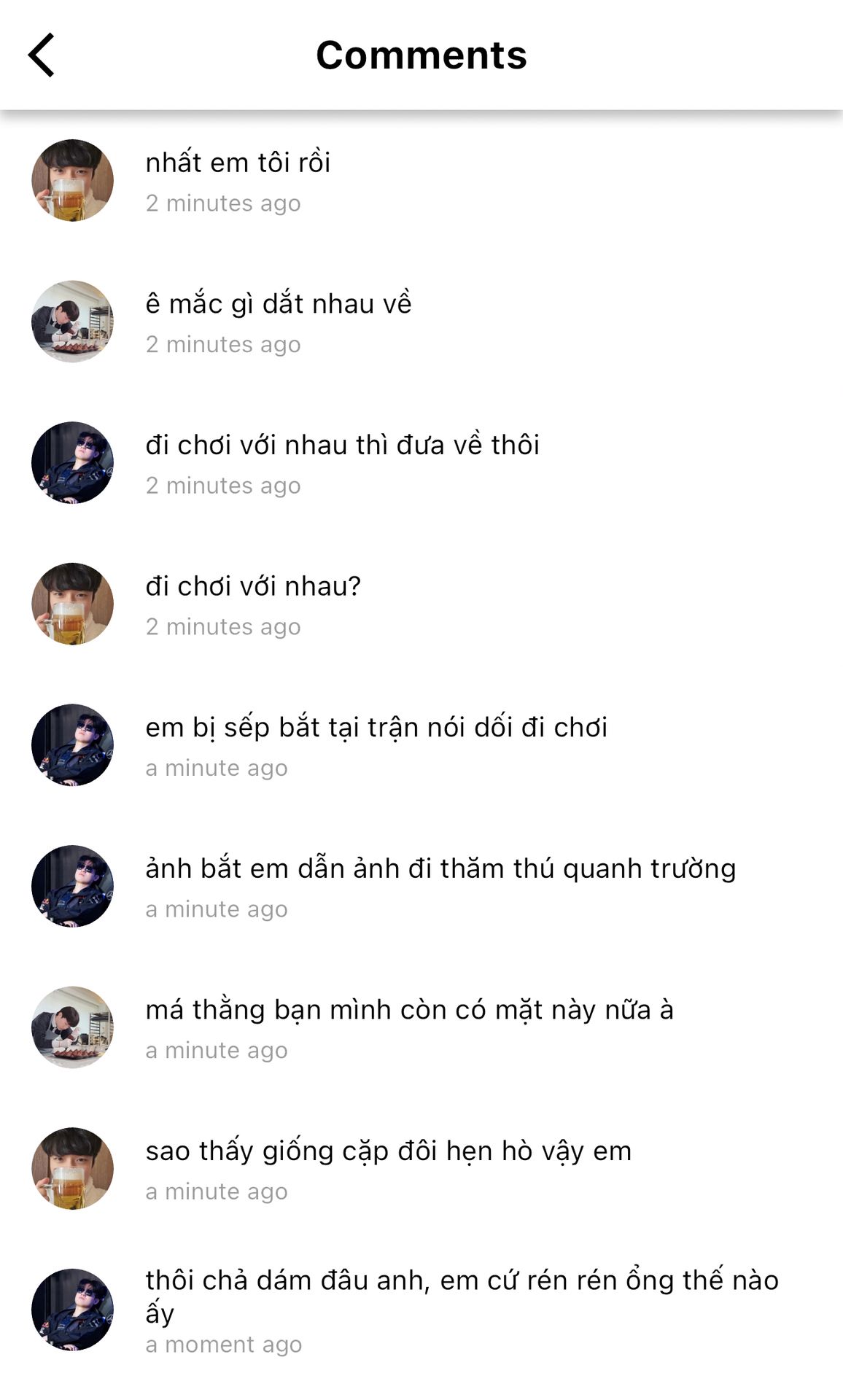Tap avatar beside "nhất em tôi rồi"
Screen dimensions: 843x1400
(x=72, y=180)
